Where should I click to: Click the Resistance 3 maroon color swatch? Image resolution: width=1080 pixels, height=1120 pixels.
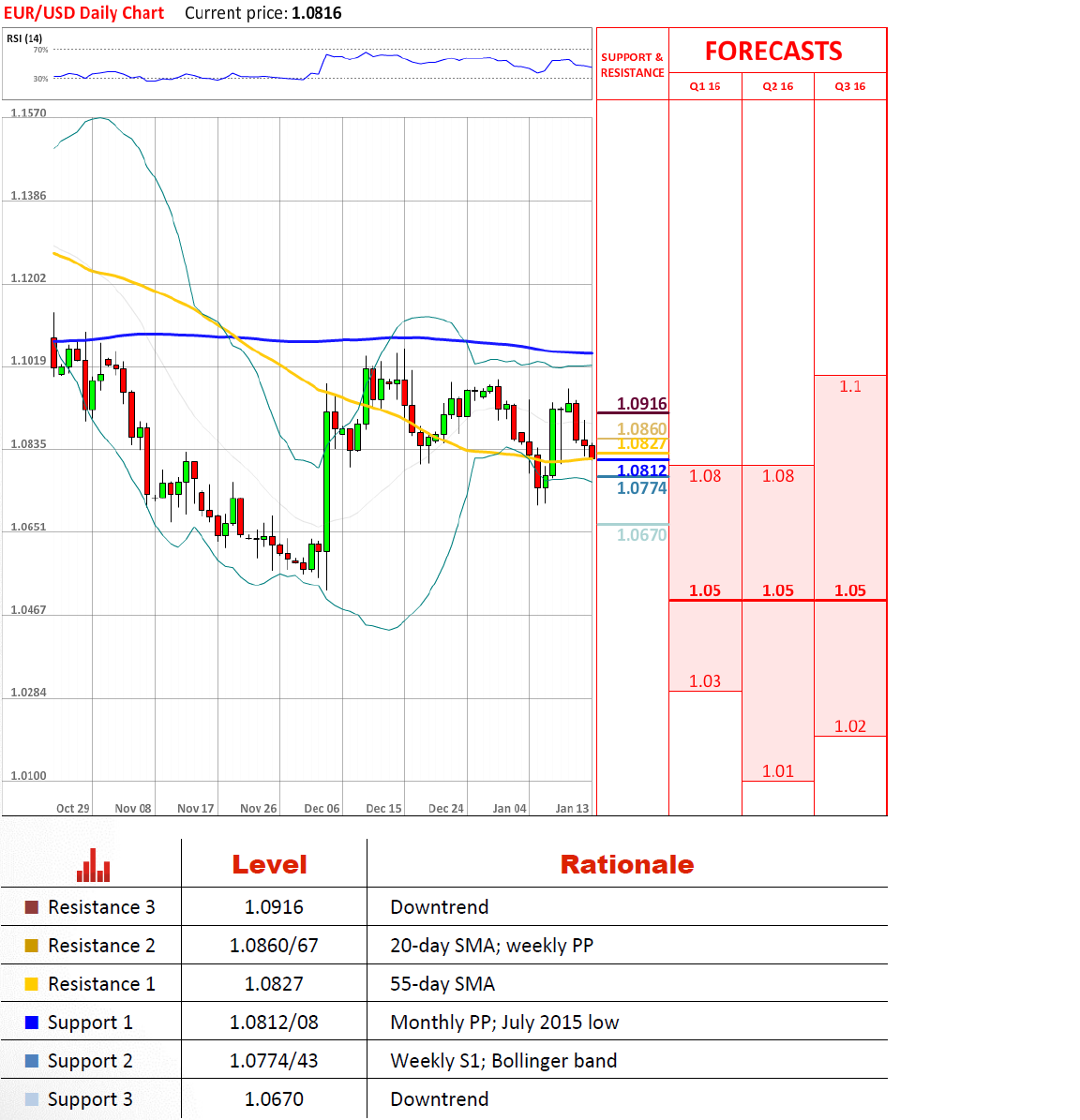point(32,907)
